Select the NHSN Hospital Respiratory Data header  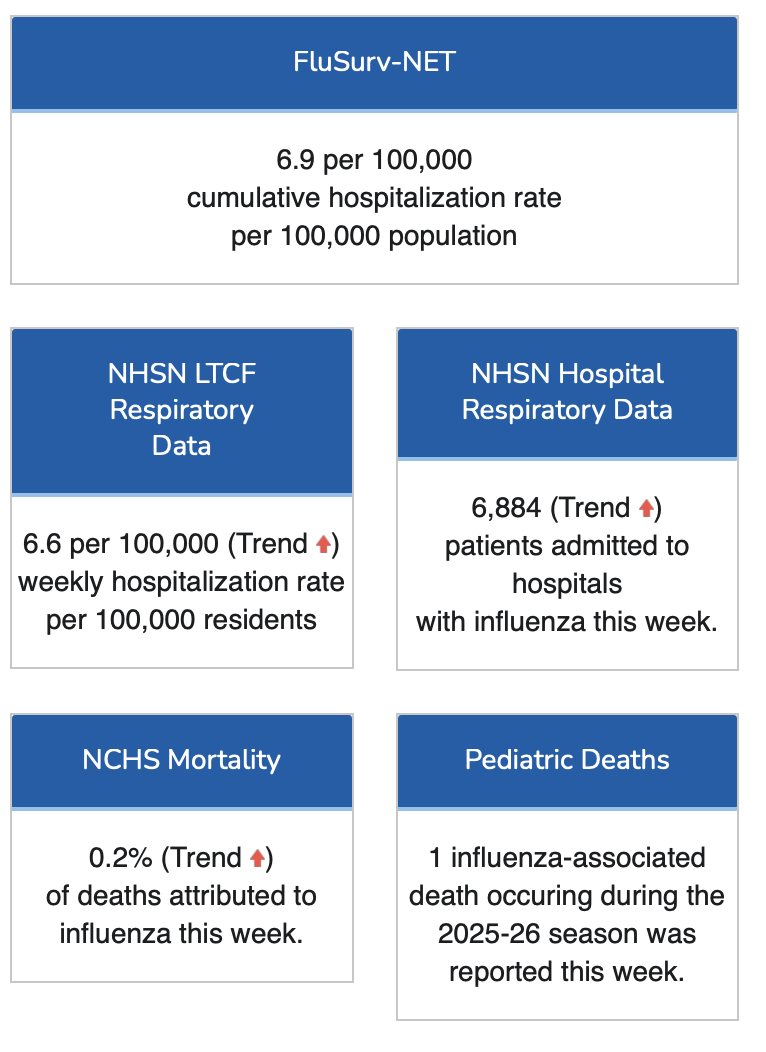(567, 392)
